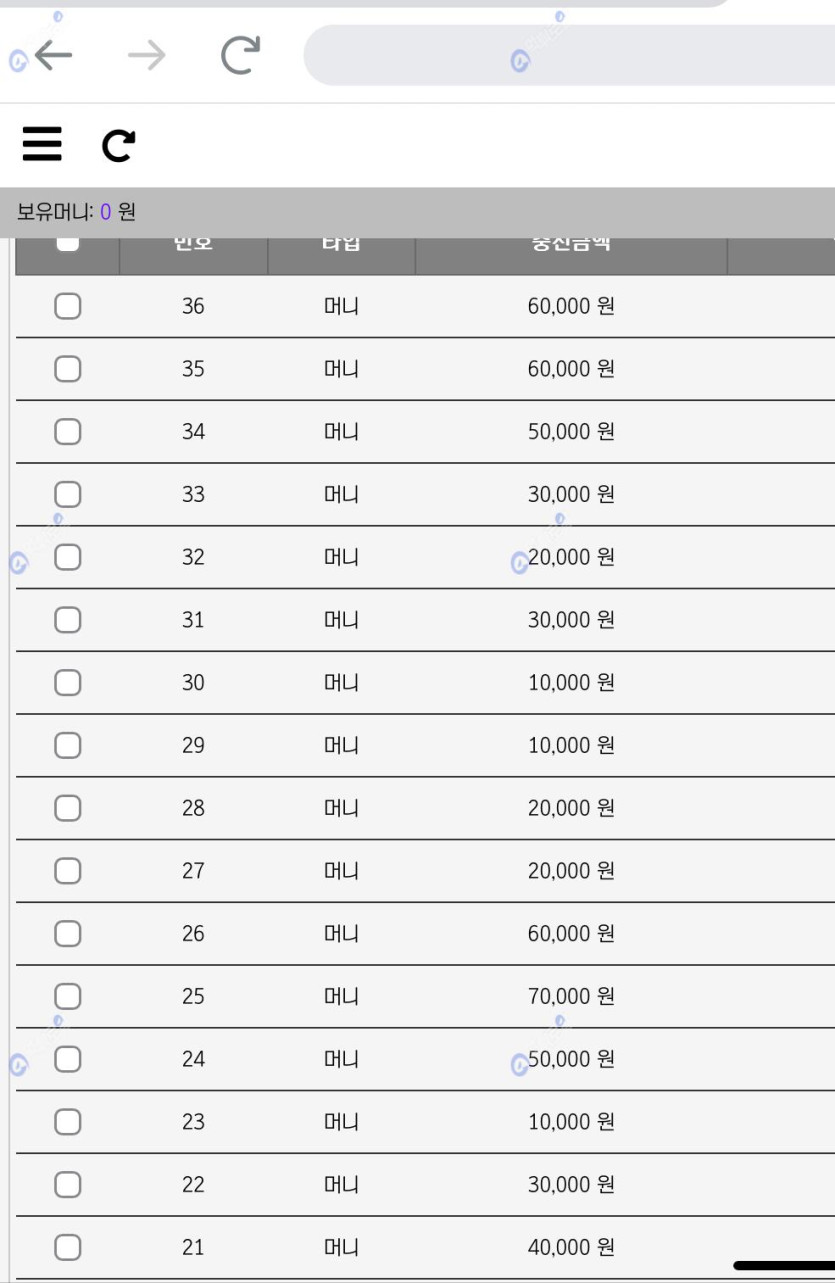Click the 50,000 원 amount in row 34

(571, 432)
